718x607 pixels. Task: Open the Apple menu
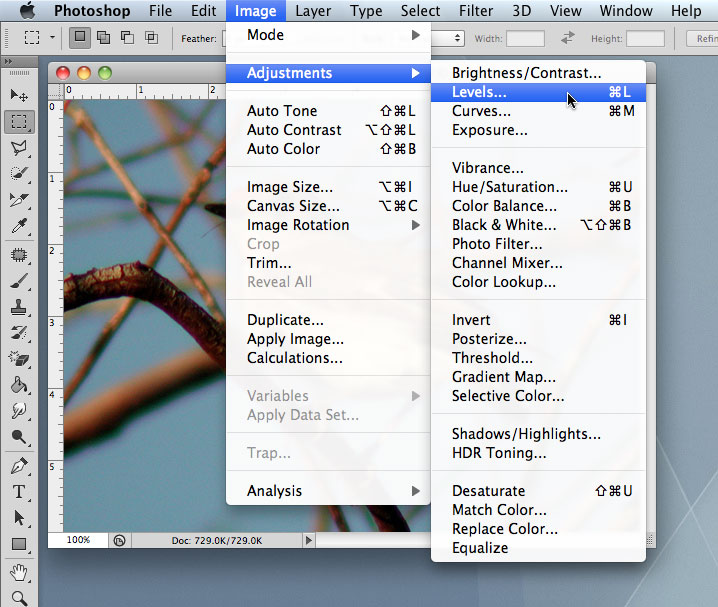pyautogui.click(x=27, y=11)
